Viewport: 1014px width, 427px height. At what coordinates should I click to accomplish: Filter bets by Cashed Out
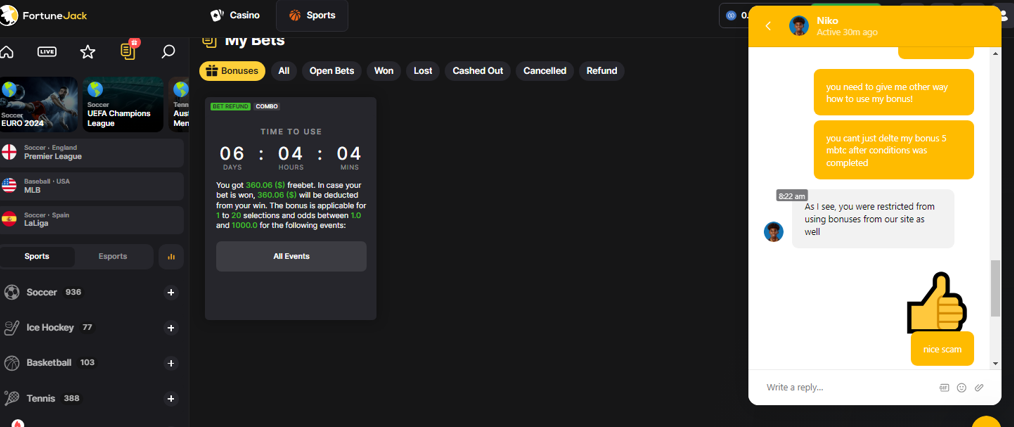478,71
